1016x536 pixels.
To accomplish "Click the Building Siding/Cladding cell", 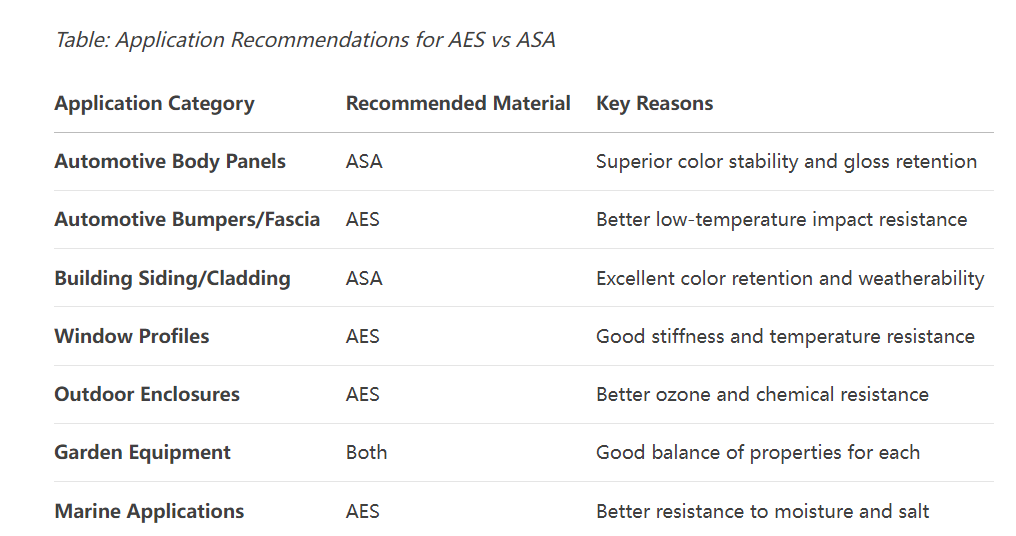I will [172, 278].
